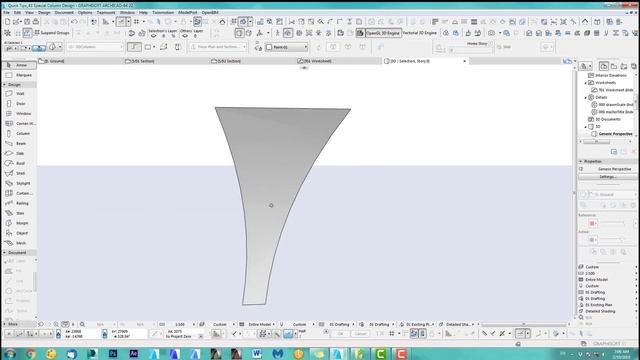Activate the Skylight tool

[x=19, y=183]
